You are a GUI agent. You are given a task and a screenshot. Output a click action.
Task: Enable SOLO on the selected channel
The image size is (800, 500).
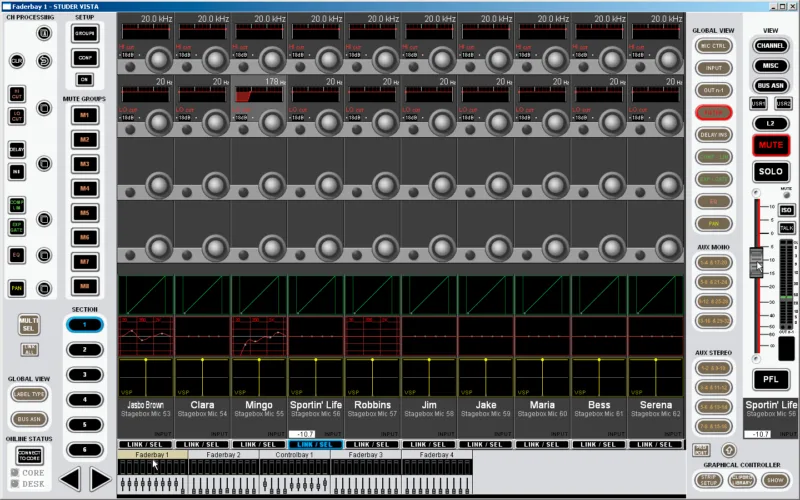click(770, 171)
